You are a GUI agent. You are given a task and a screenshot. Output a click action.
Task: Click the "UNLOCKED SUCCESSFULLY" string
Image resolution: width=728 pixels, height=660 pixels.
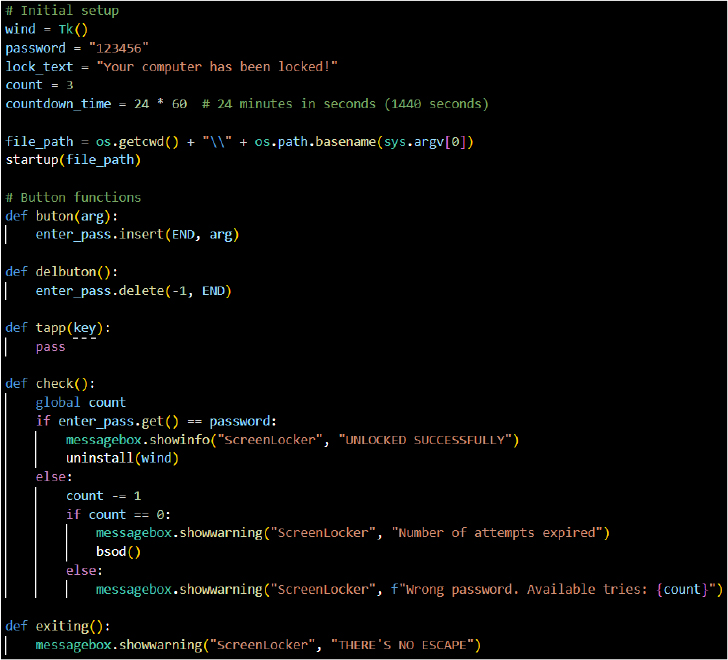[425, 440]
